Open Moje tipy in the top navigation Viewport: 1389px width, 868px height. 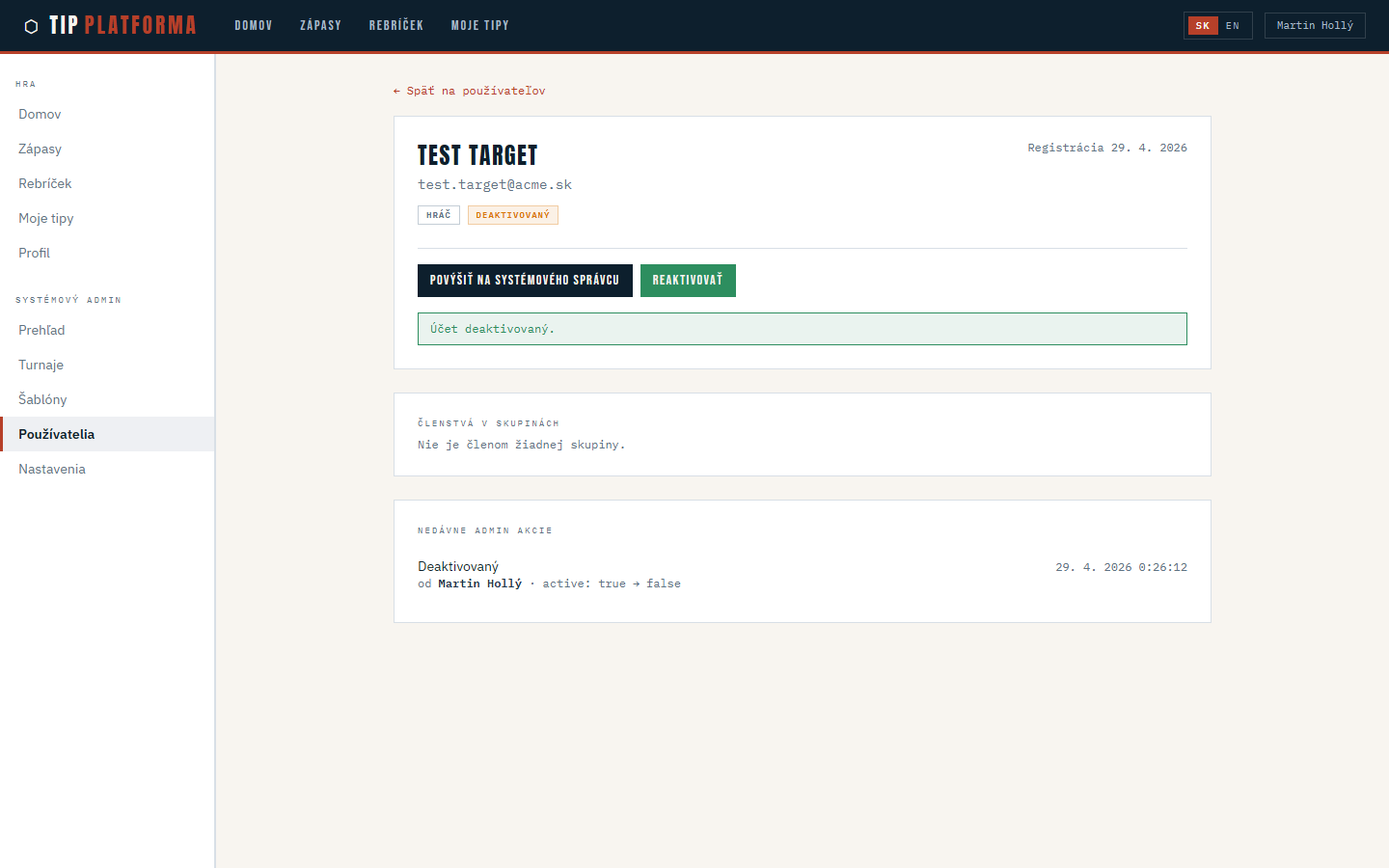(x=479, y=26)
